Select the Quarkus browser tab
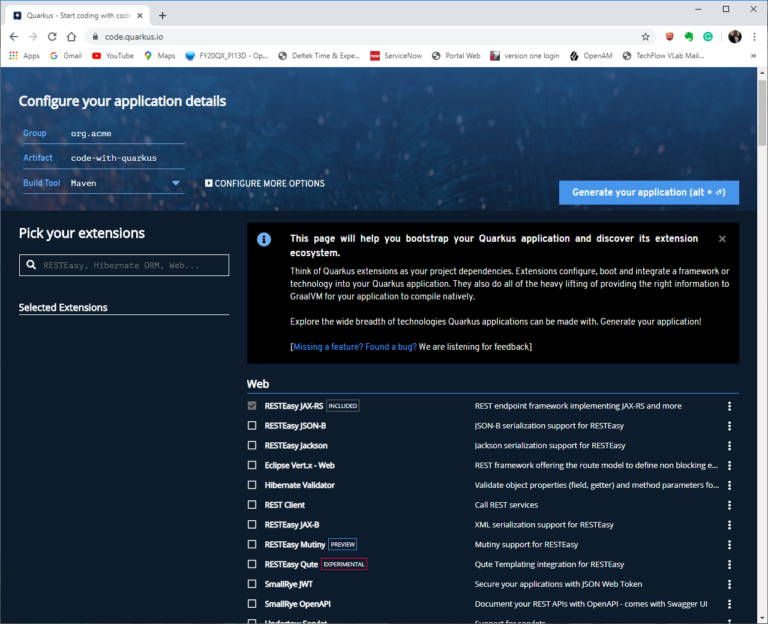Screen dimensions: 768x624 pos(78,16)
